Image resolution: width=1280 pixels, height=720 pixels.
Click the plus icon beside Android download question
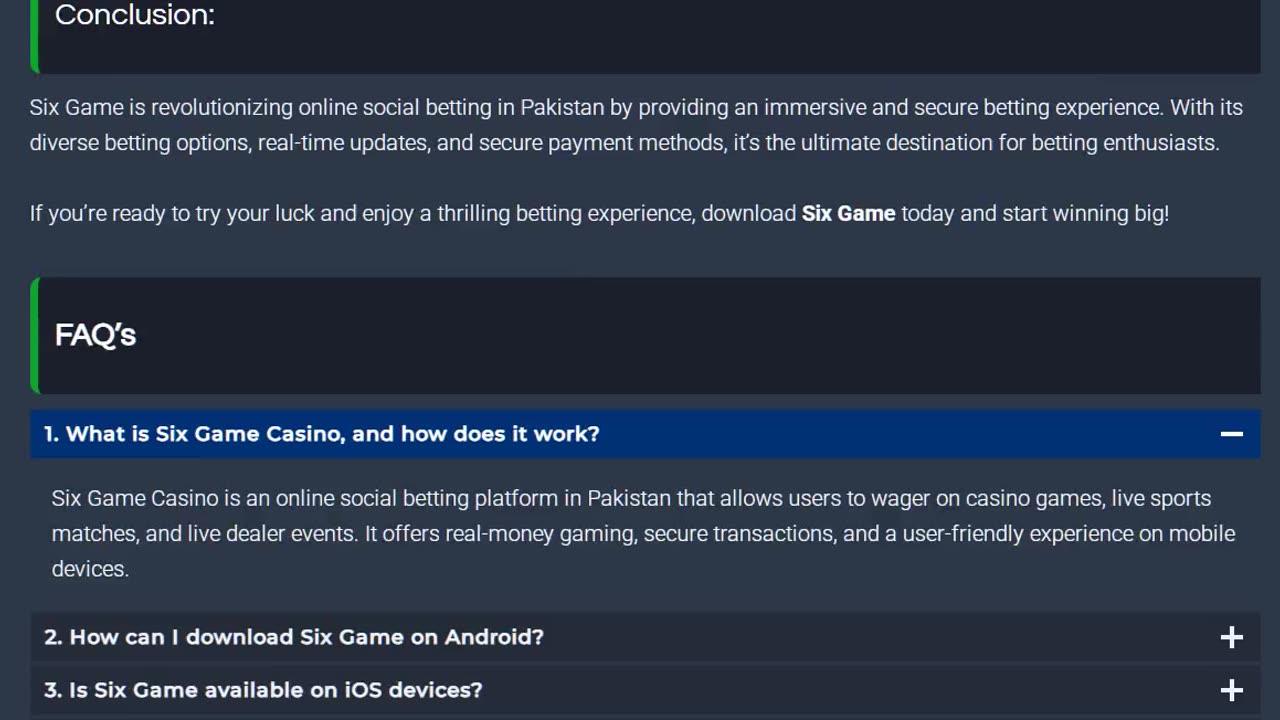click(x=1231, y=638)
